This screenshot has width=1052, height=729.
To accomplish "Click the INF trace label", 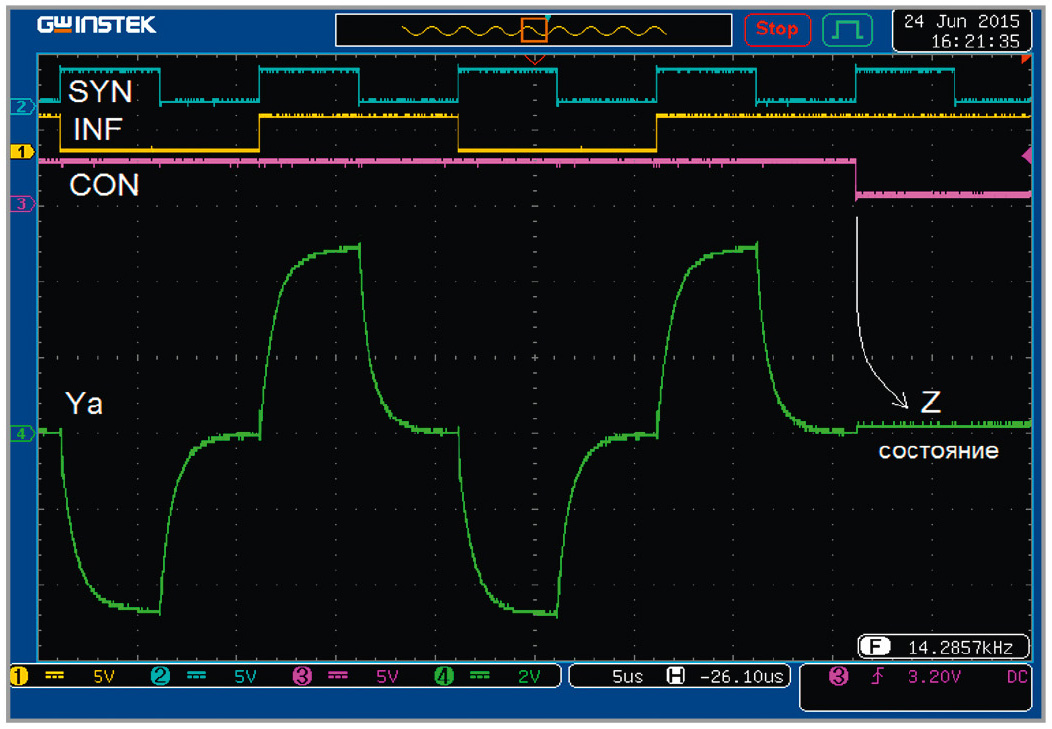I will click(98, 129).
